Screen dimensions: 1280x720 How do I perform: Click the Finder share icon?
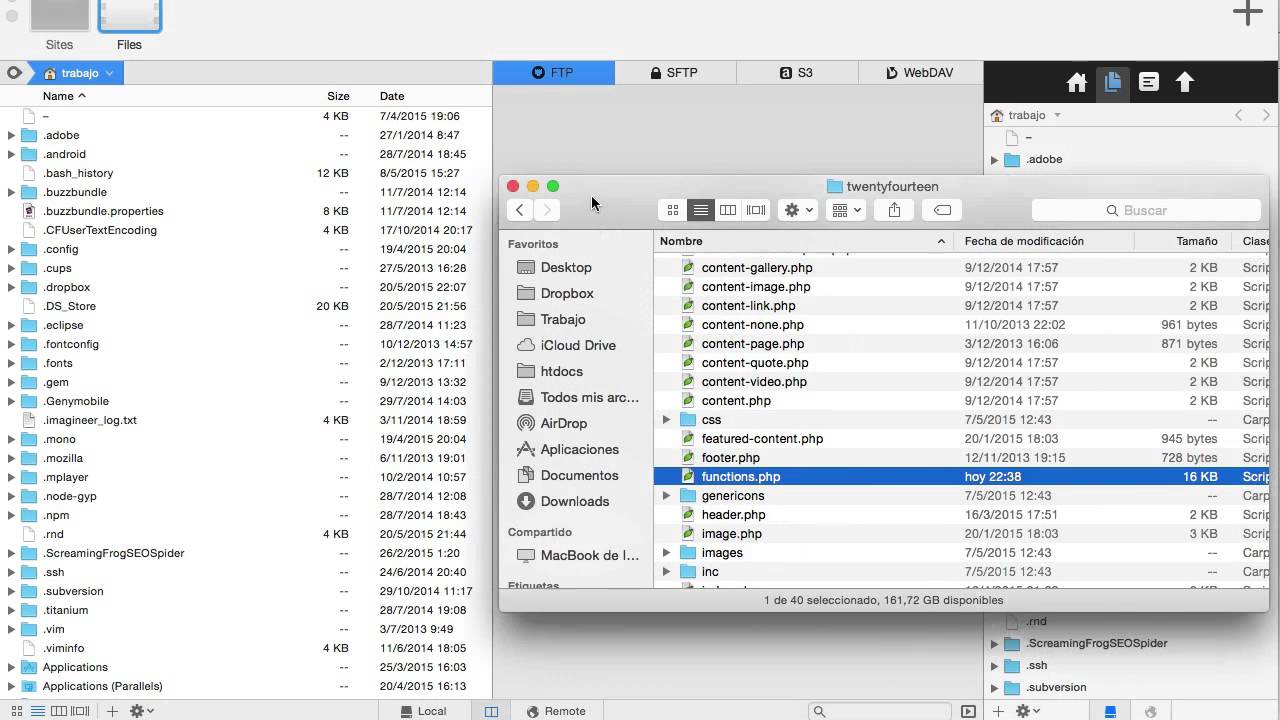(895, 210)
